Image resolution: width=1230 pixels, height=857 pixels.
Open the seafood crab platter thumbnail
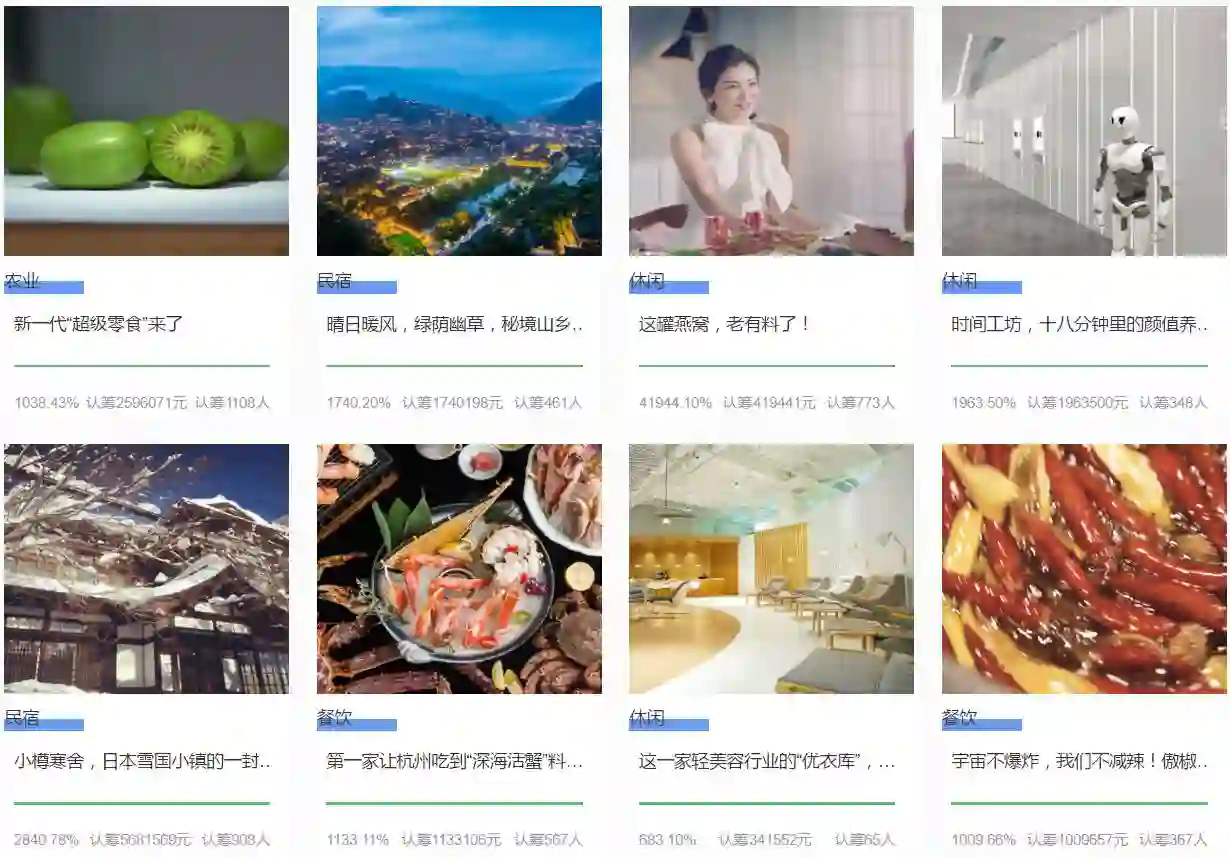(x=459, y=569)
